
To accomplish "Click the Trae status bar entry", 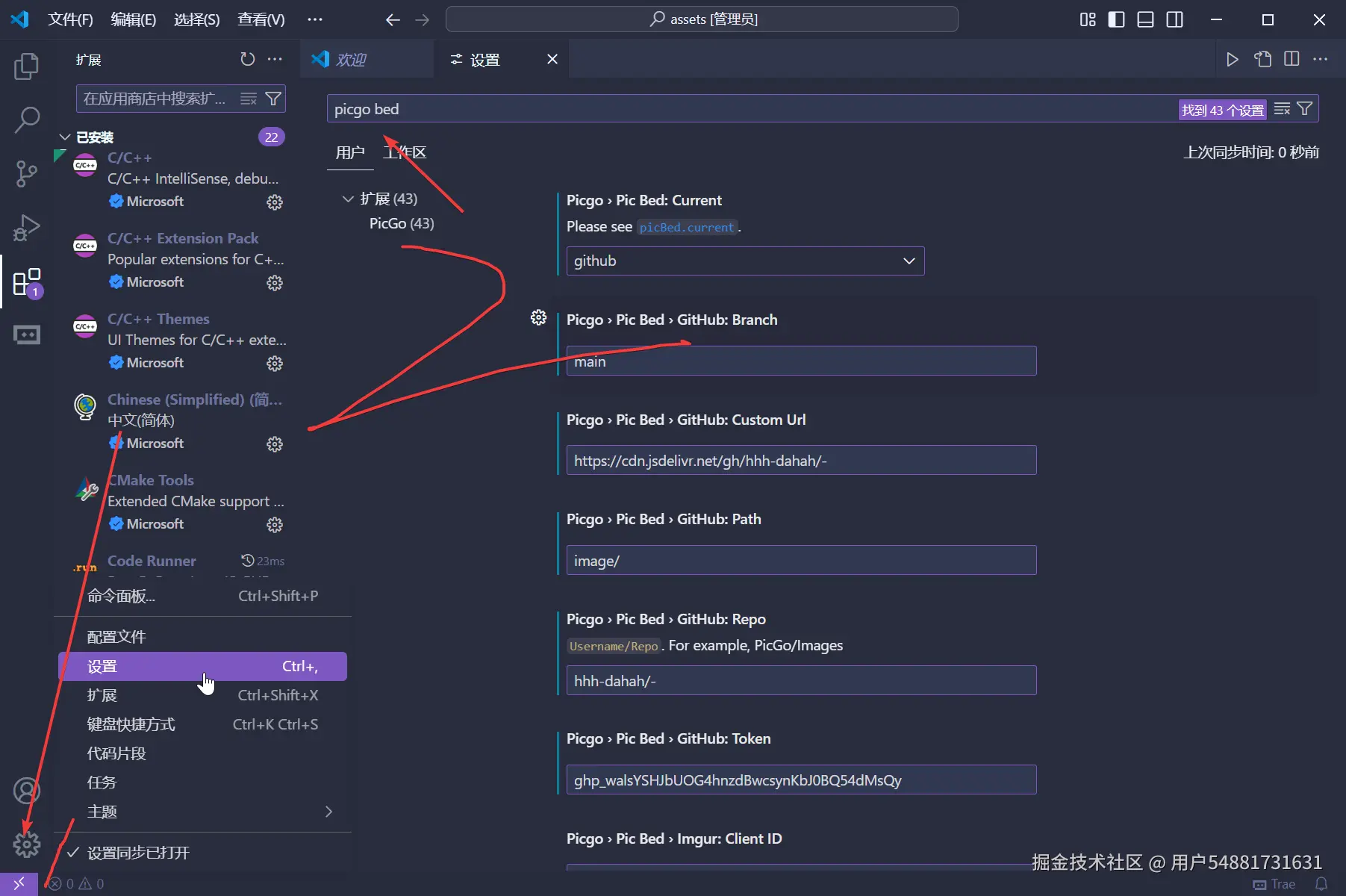I will pyautogui.click(x=1274, y=884).
